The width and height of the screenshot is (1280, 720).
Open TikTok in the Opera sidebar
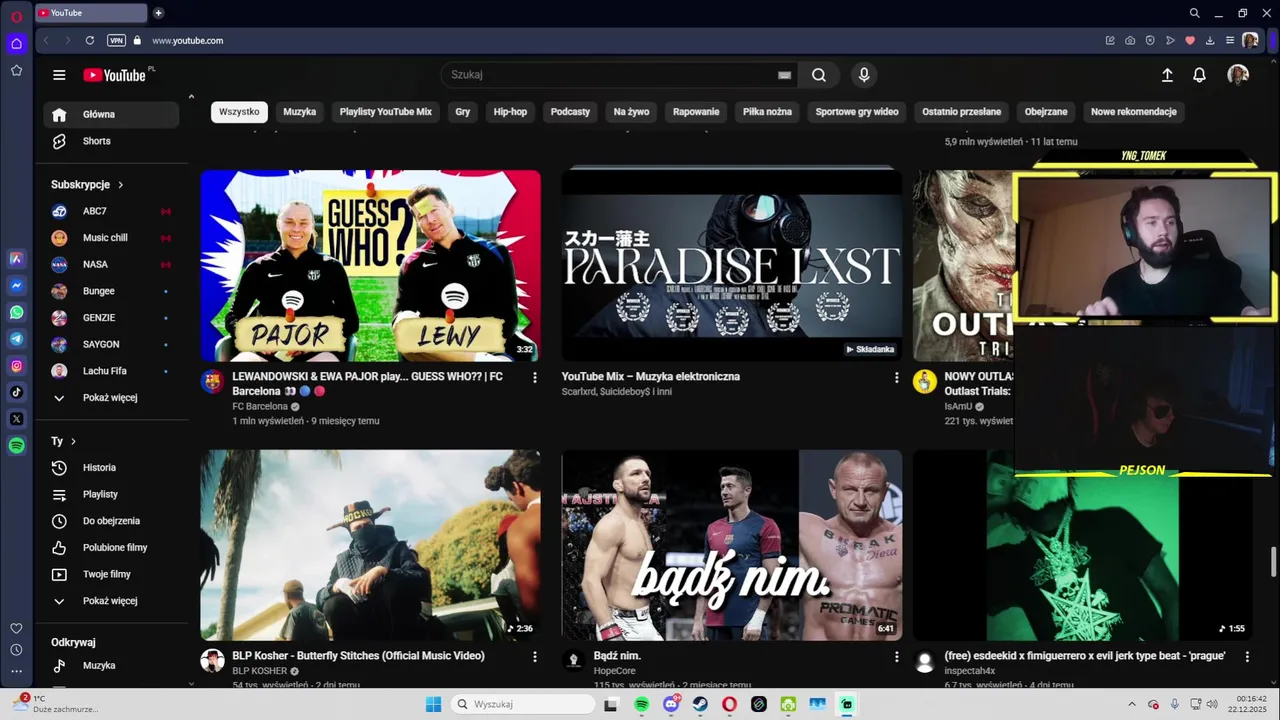pos(16,392)
